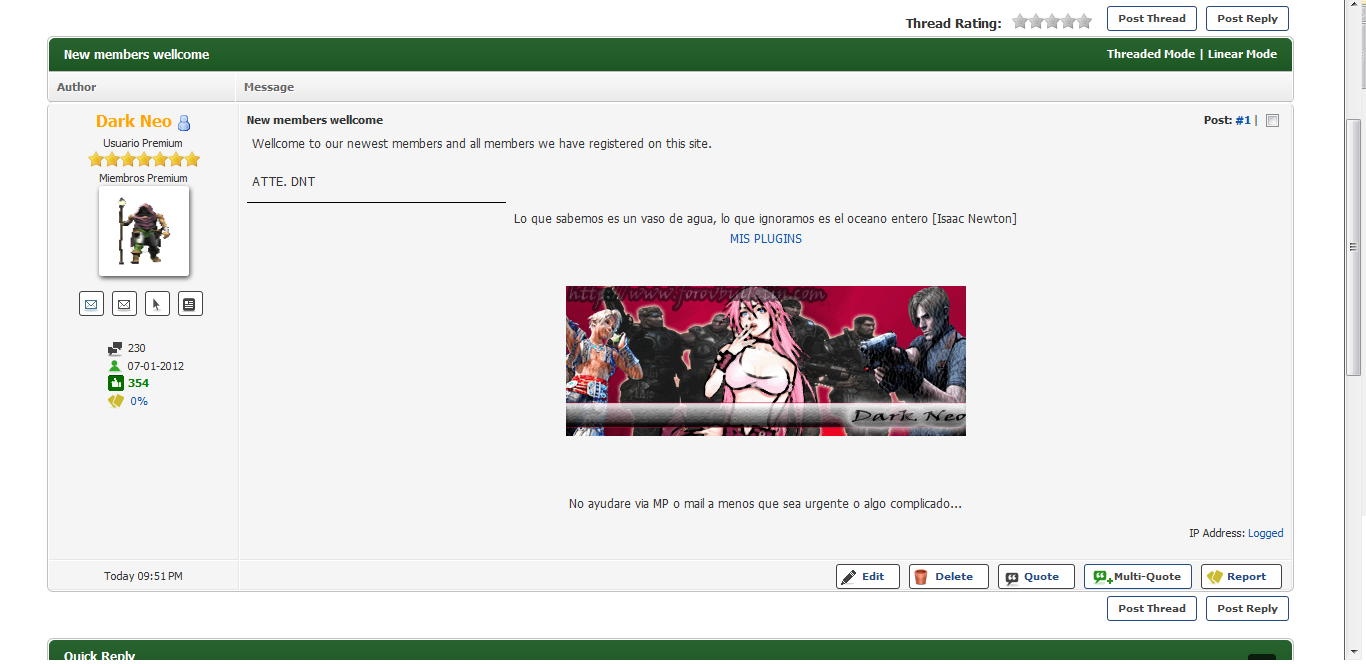Click the Dark Neo avatar image
Screen dimensions: 1366x664
pyautogui.click(x=144, y=231)
